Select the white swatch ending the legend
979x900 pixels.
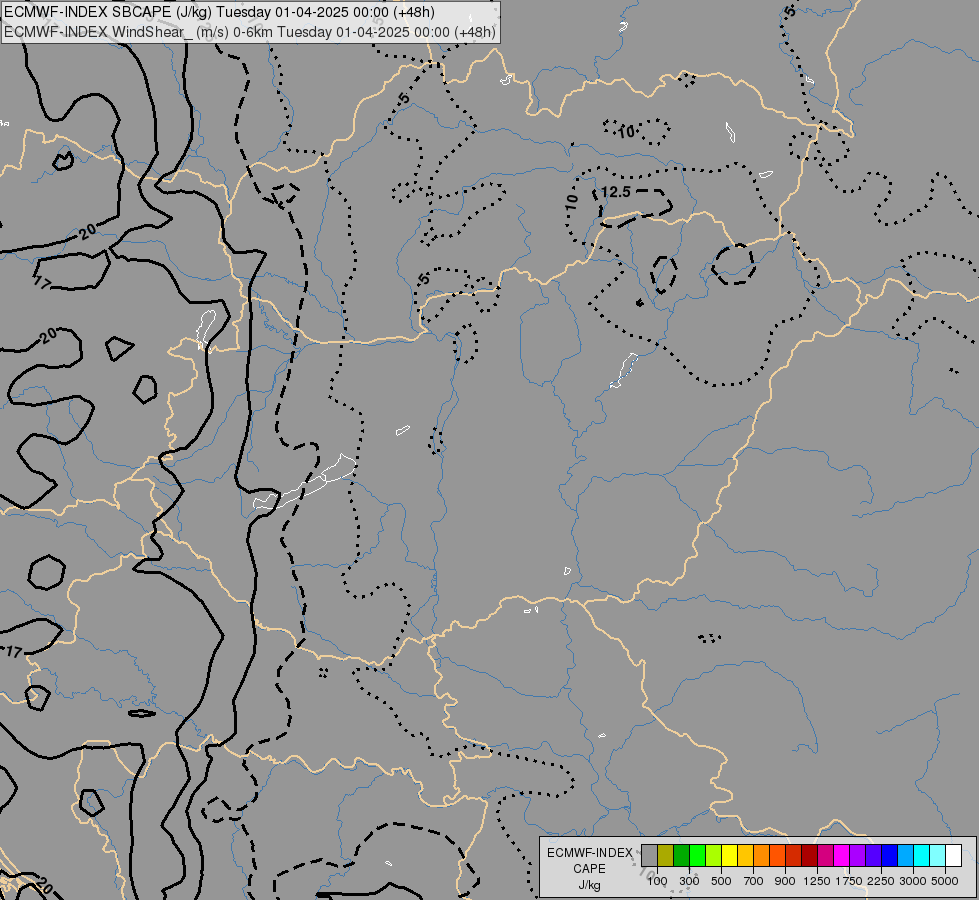pyautogui.click(x=953, y=855)
